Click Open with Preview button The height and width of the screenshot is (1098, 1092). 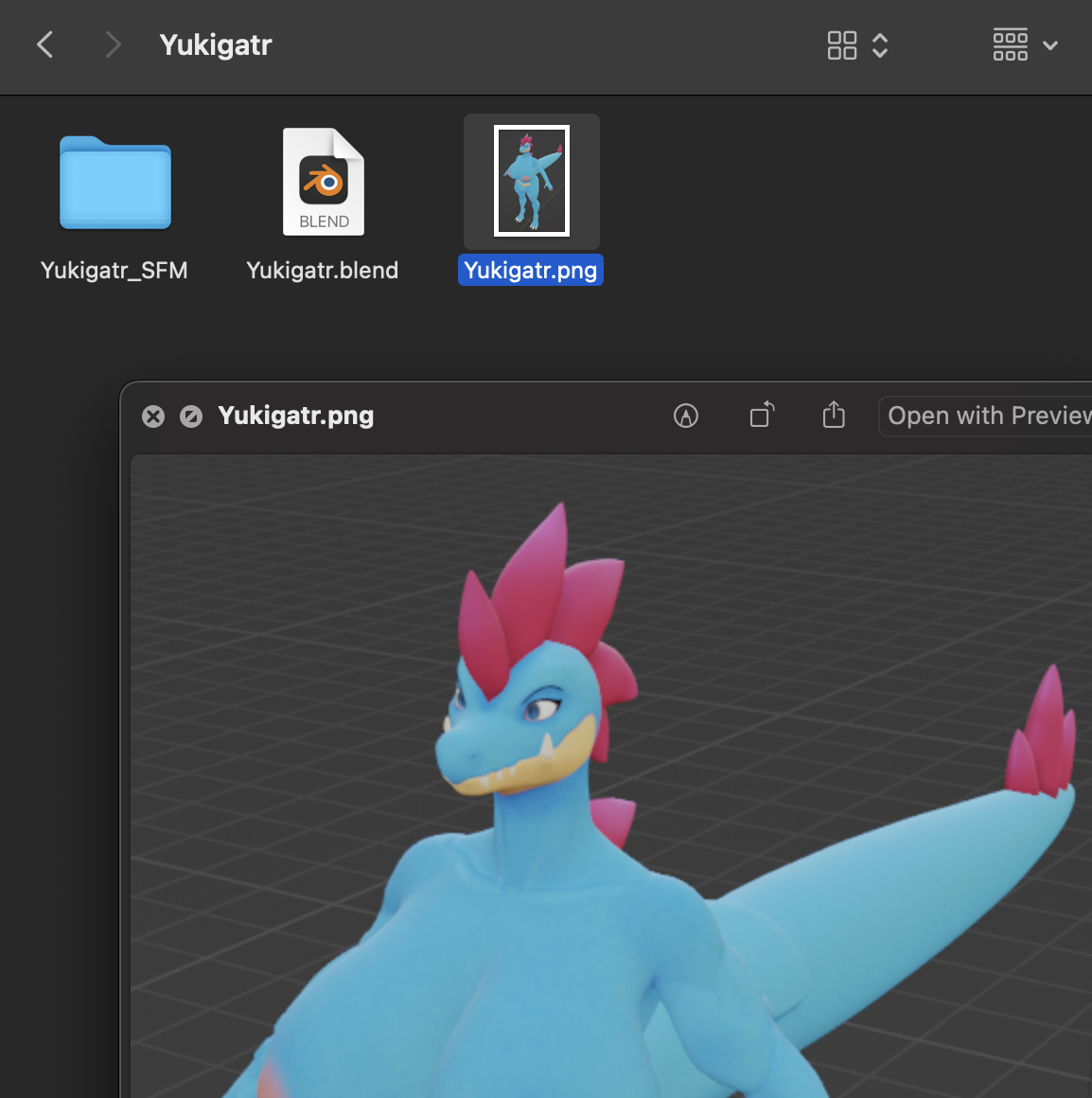(x=986, y=416)
